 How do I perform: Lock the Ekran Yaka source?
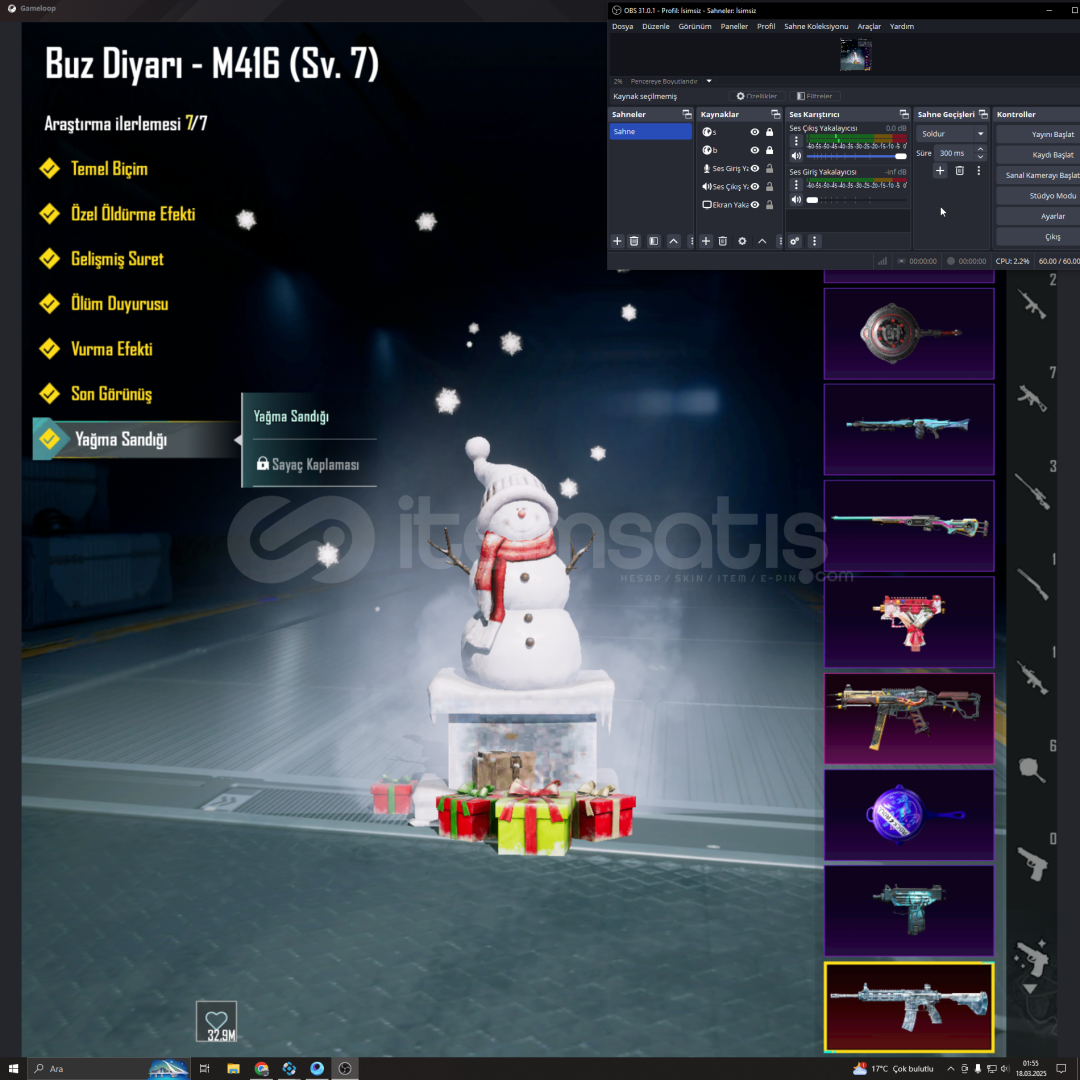pyautogui.click(x=769, y=205)
